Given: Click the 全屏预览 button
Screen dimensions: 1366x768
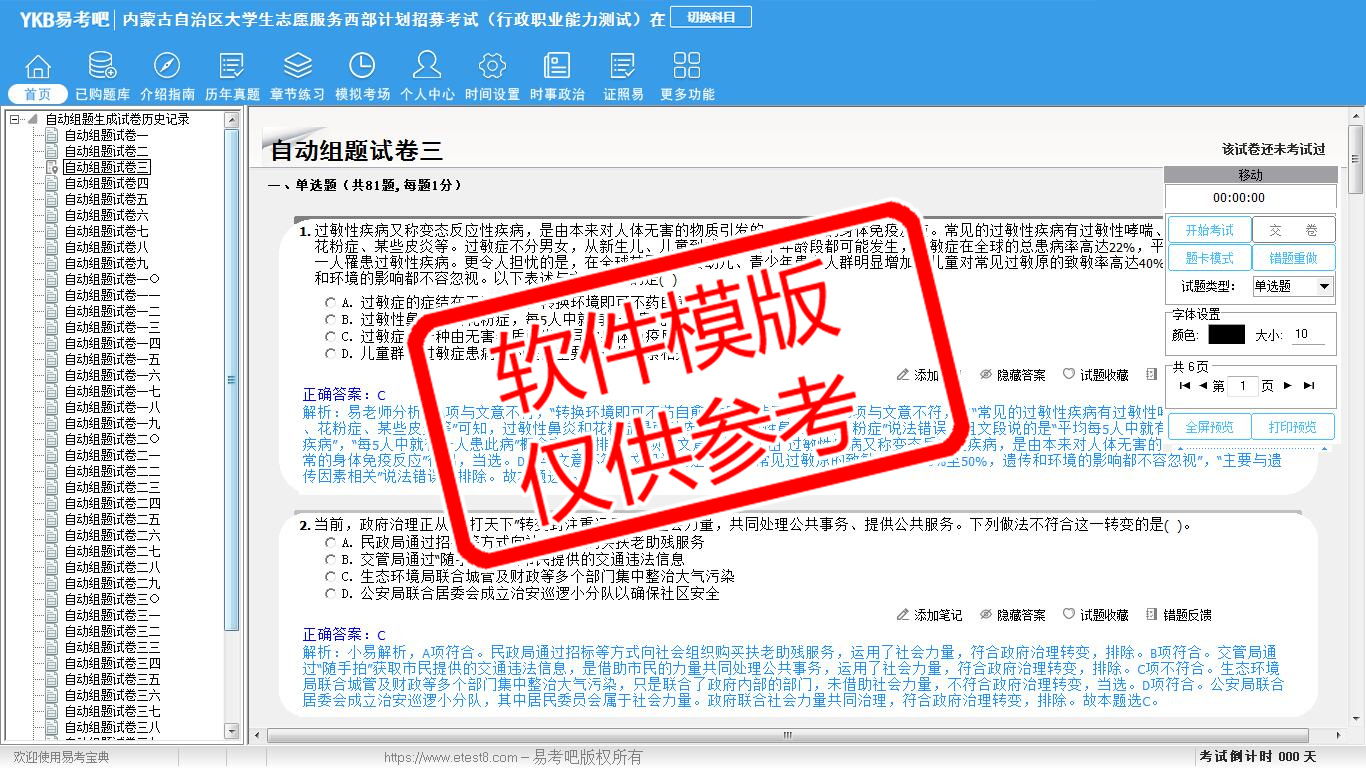Looking at the screenshot, I should (1210, 427).
